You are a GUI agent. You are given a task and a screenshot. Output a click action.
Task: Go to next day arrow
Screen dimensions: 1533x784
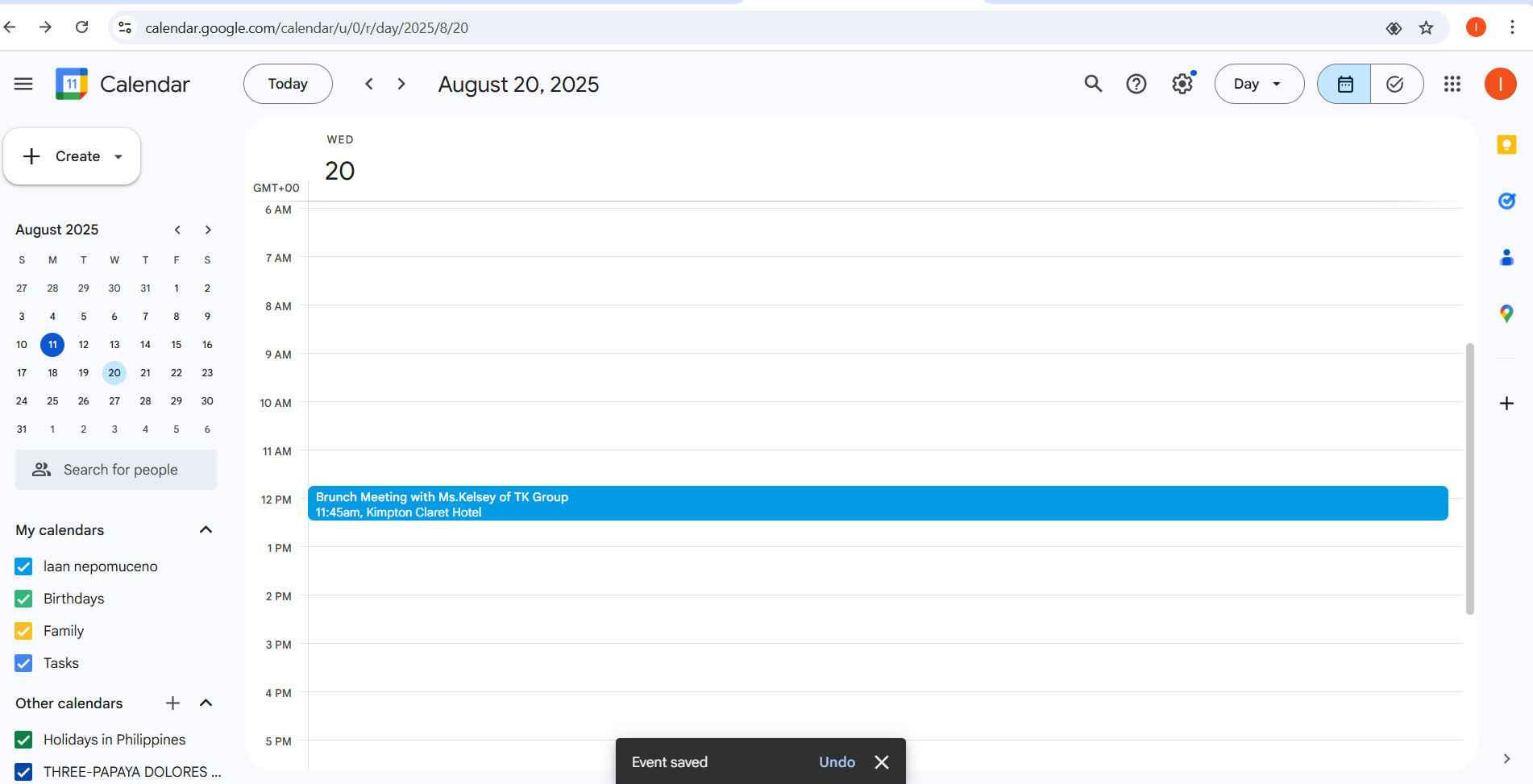(x=401, y=84)
